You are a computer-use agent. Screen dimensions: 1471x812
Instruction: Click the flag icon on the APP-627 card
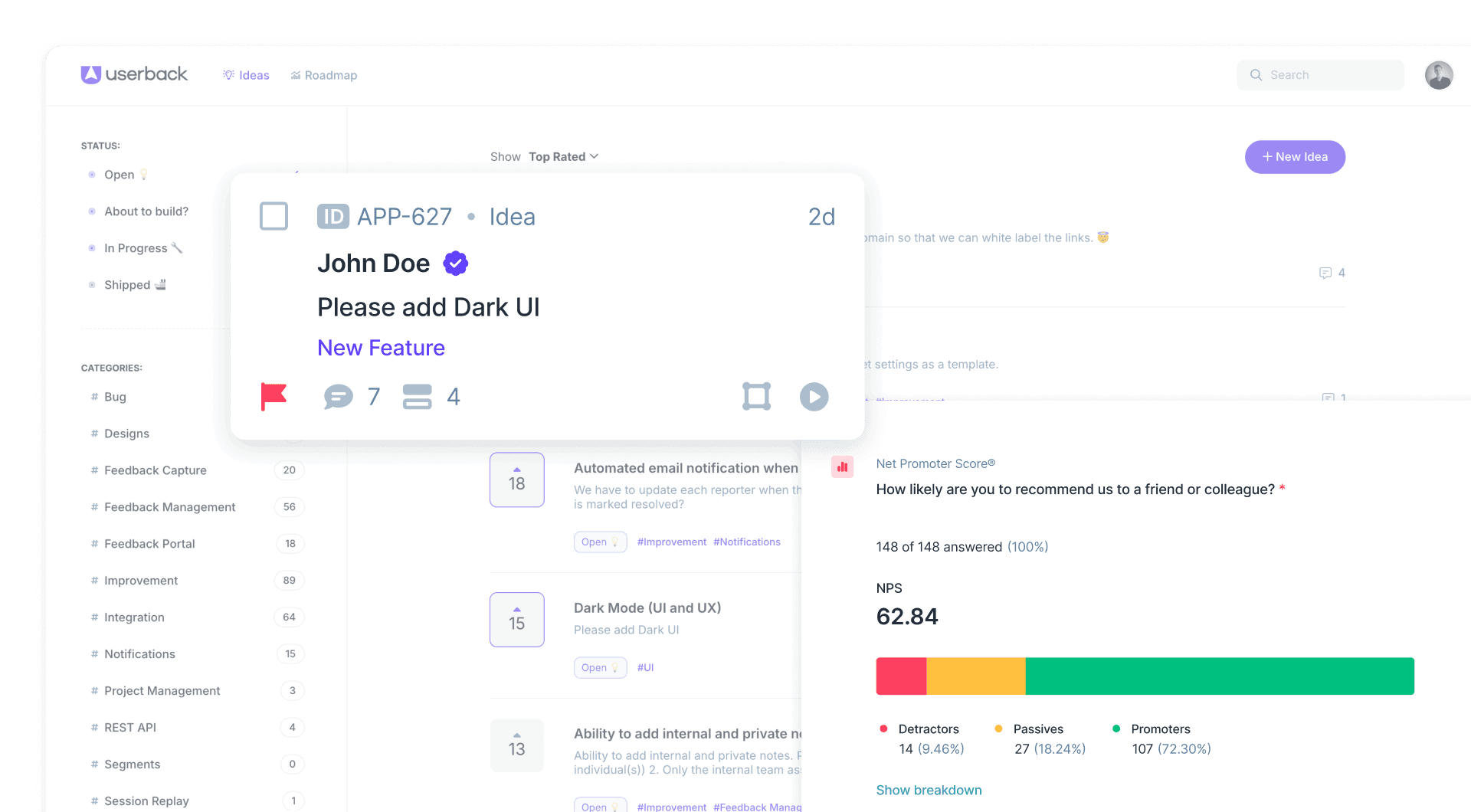coord(276,397)
